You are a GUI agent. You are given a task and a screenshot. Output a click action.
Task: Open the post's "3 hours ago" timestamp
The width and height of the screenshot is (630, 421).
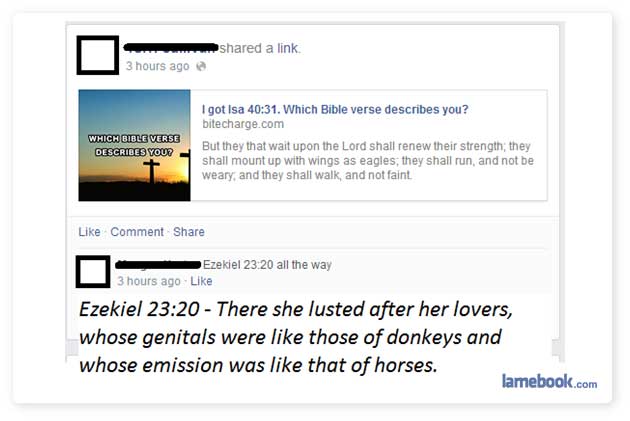[157, 67]
